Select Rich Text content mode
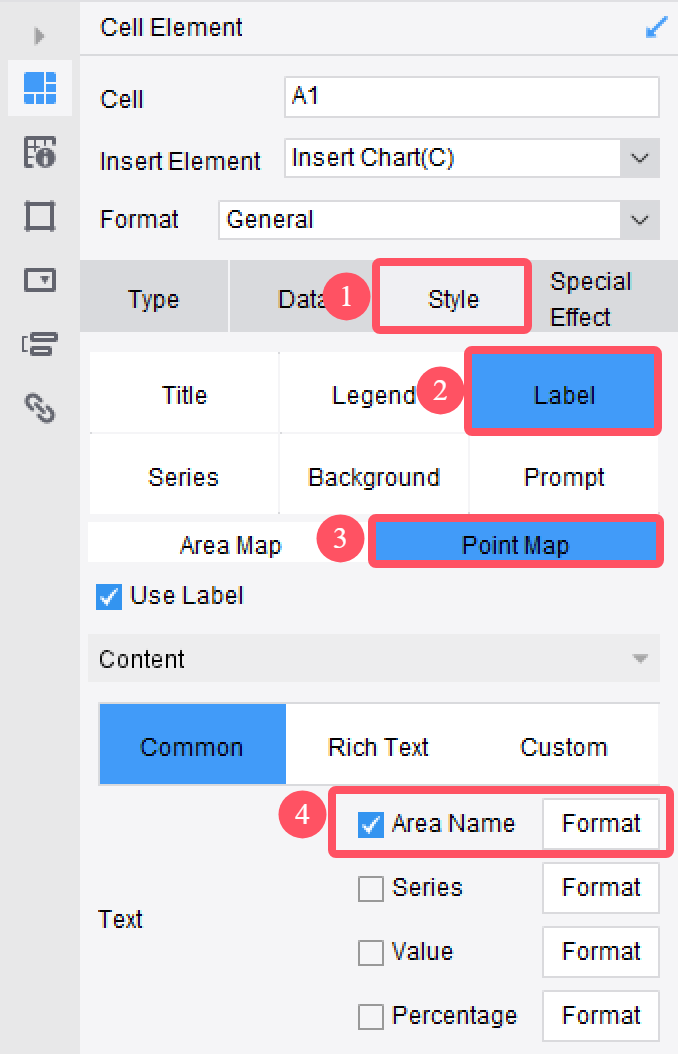The image size is (678, 1054). [x=378, y=746]
